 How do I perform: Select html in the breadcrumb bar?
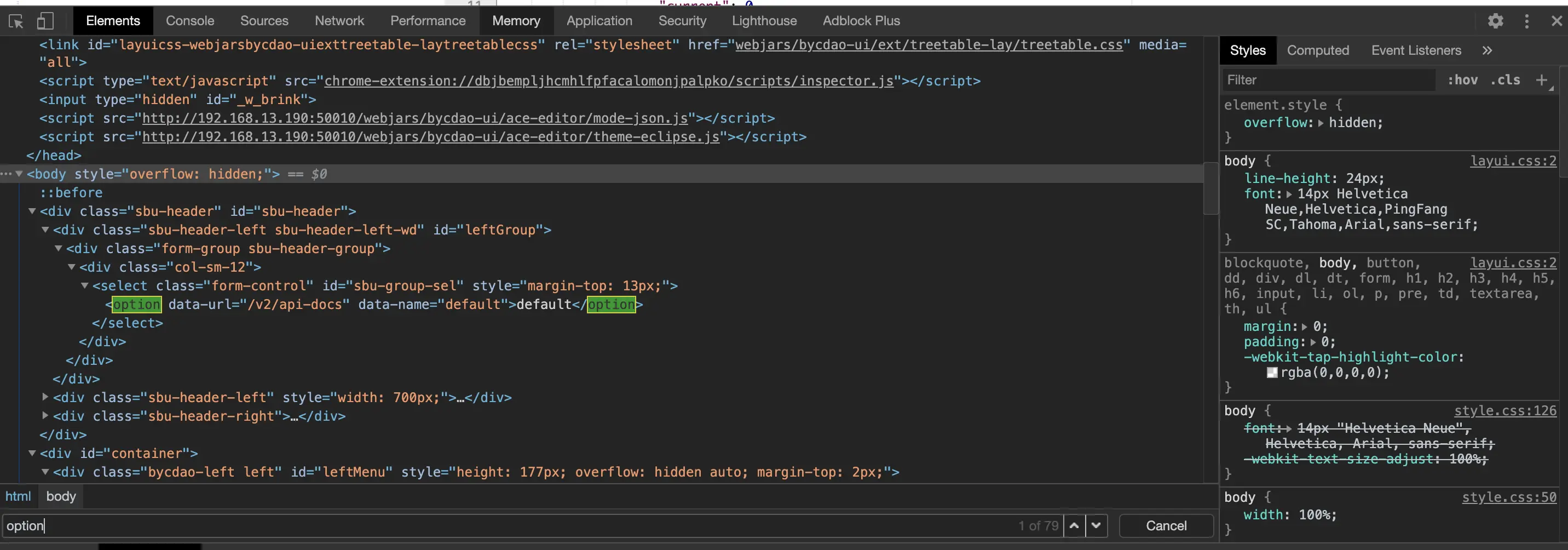[18, 496]
